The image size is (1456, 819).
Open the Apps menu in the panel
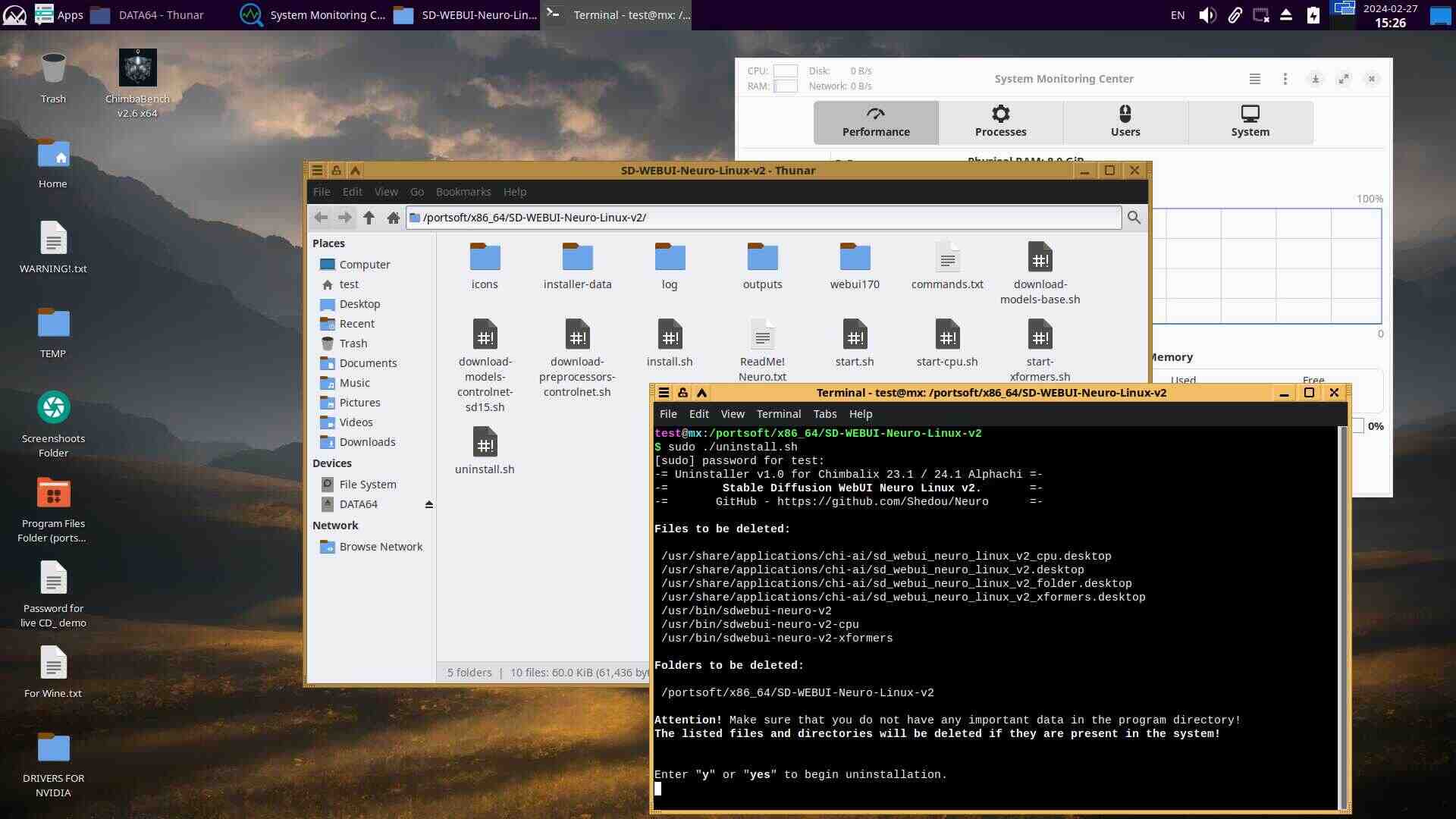59,14
